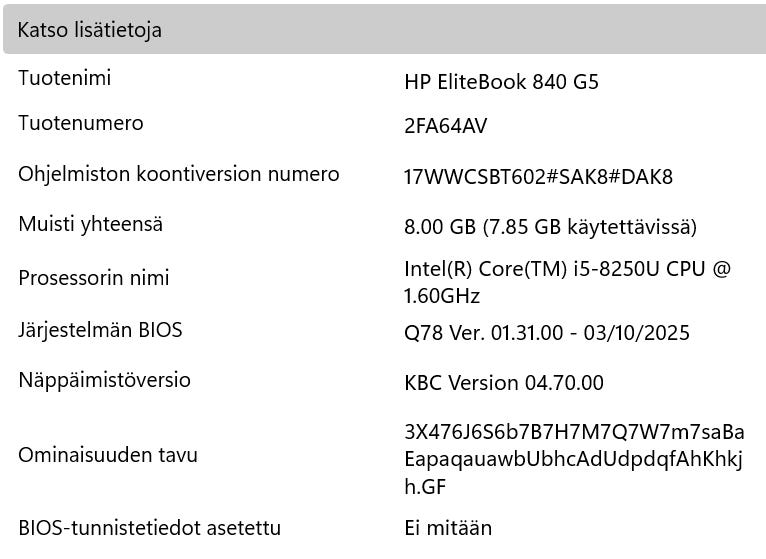Click the Tuotenumero label
The height and width of the screenshot is (559, 766).
click(81, 123)
